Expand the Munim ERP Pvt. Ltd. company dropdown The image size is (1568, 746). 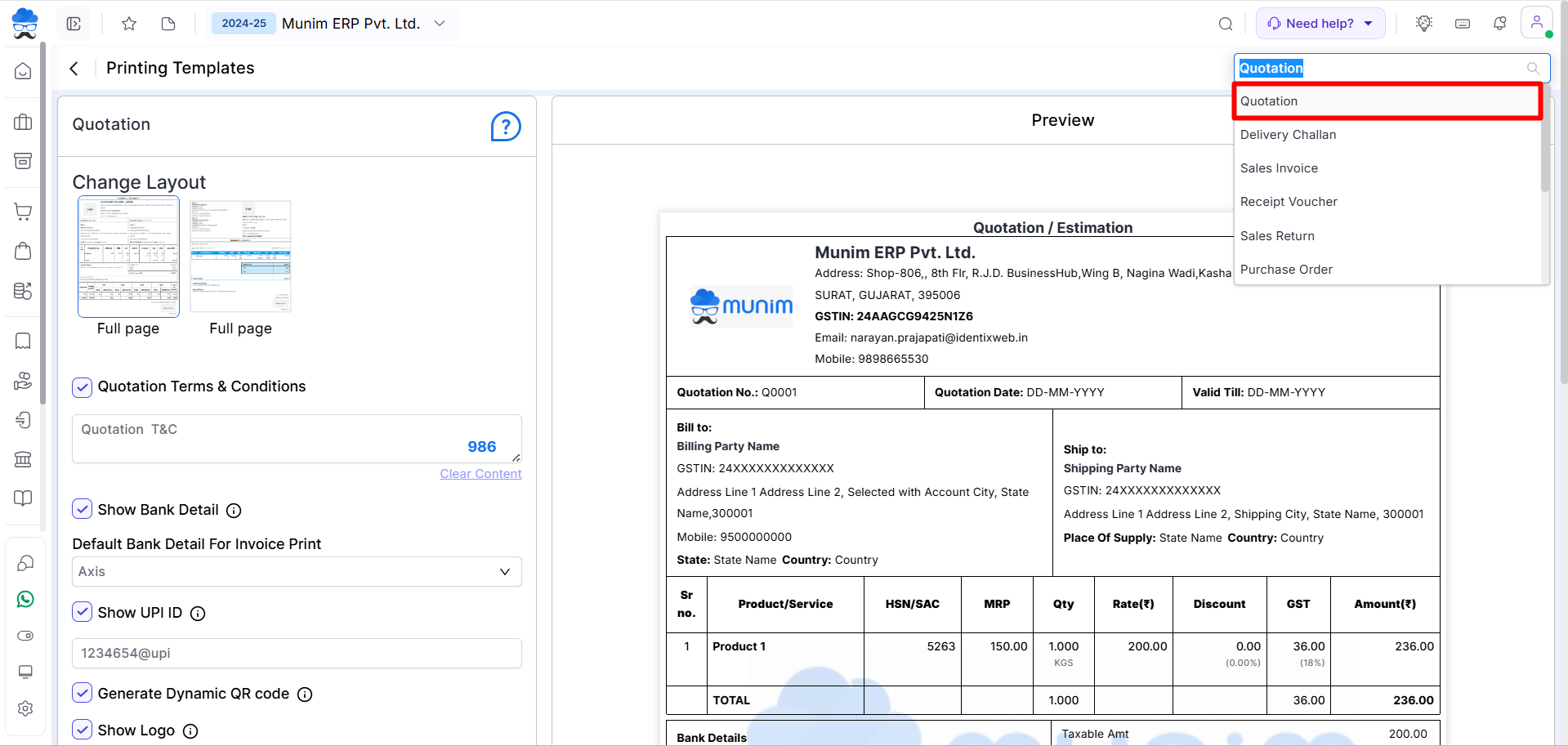pos(440,24)
